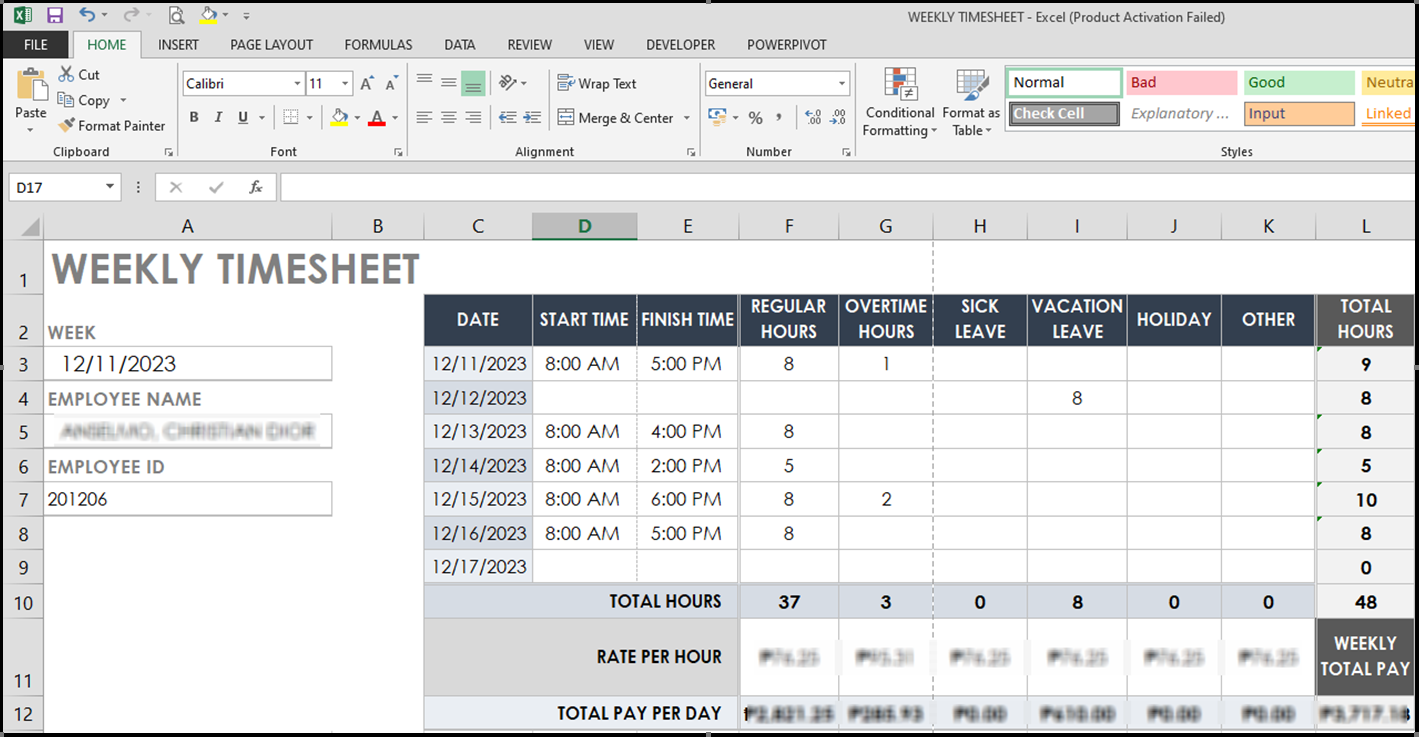Customize the Quick Access Toolbar
1420x737 pixels.
tap(246, 16)
